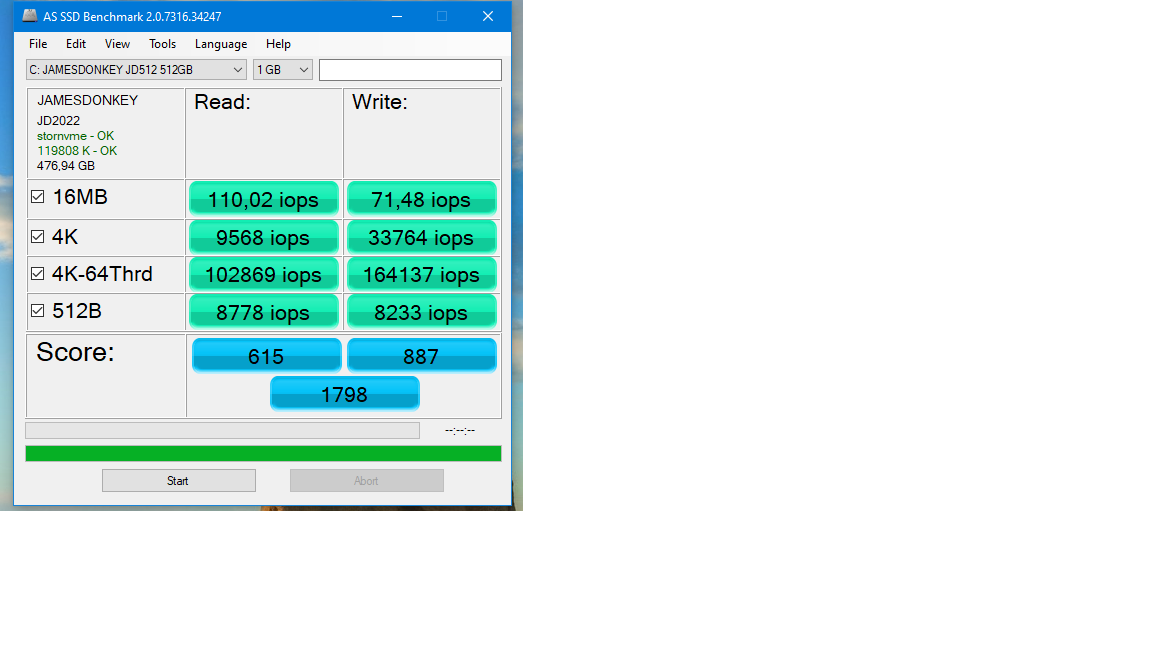Click the disabled Abort button
Image resolution: width=1152 pixels, height=648 pixels.
pos(367,480)
